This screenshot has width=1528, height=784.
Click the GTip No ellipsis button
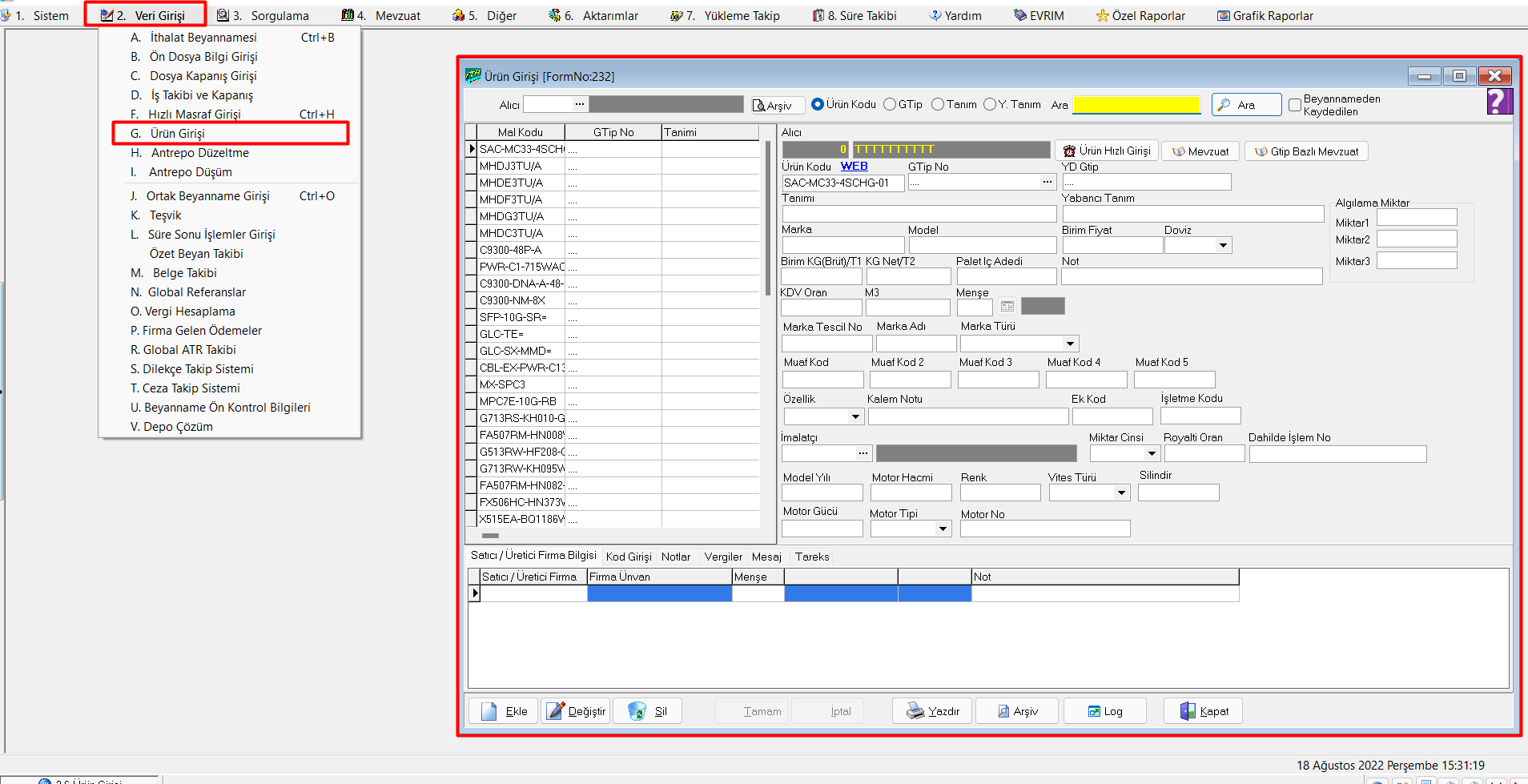click(x=1047, y=183)
